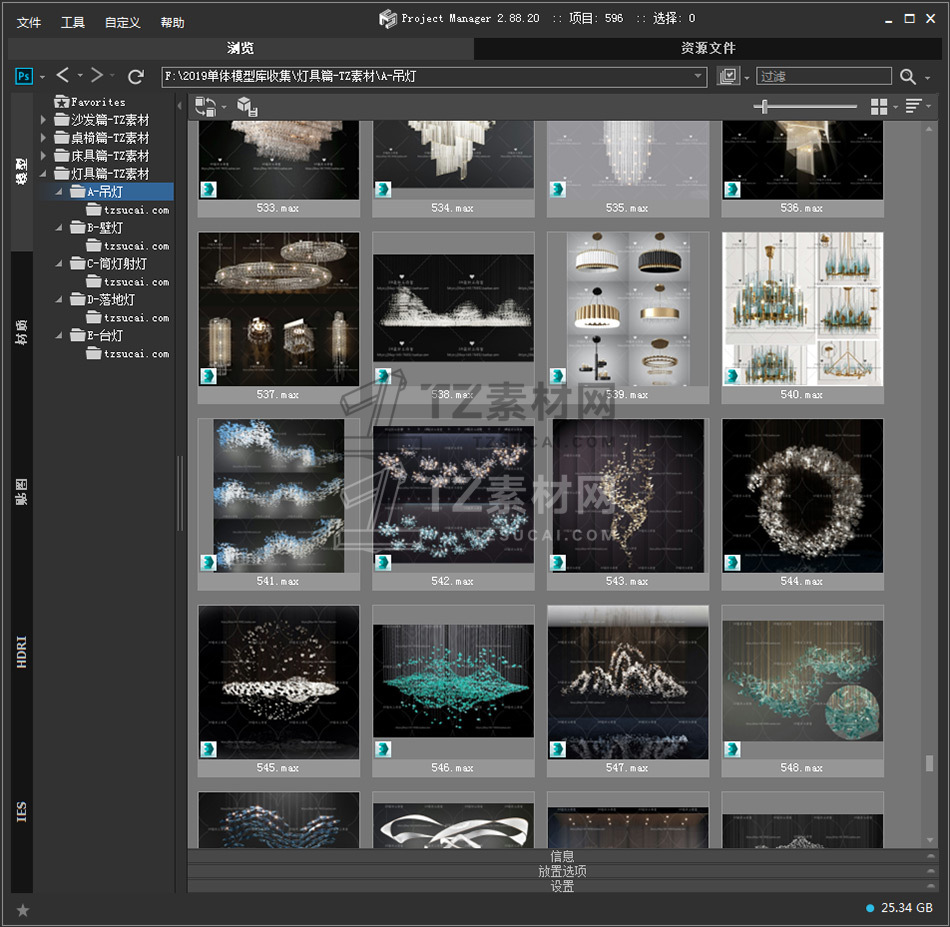Expand the 信息 panel
The image size is (950, 927).
[562, 856]
